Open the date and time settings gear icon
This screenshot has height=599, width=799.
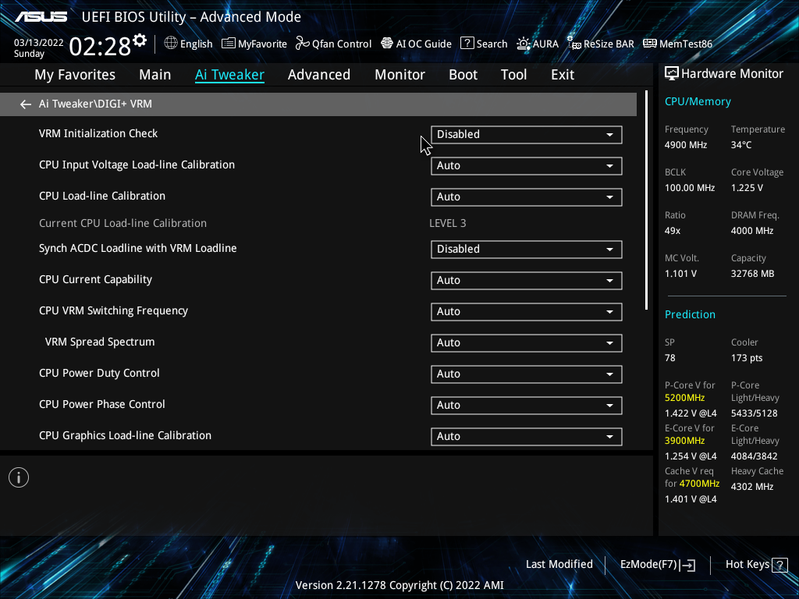tap(140, 40)
